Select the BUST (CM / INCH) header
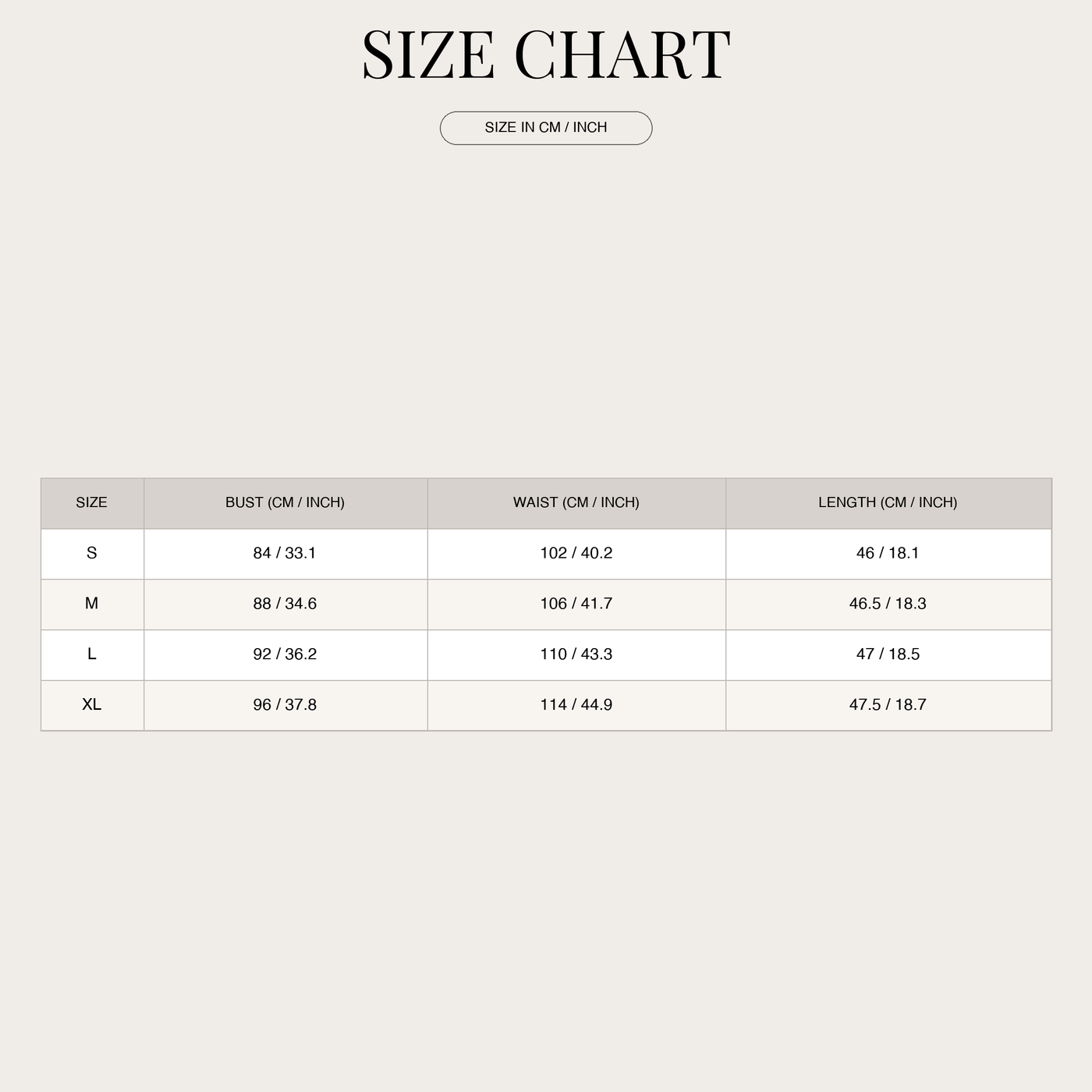The width and height of the screenshot is (1092, 1092). click(x=285, y=503)
